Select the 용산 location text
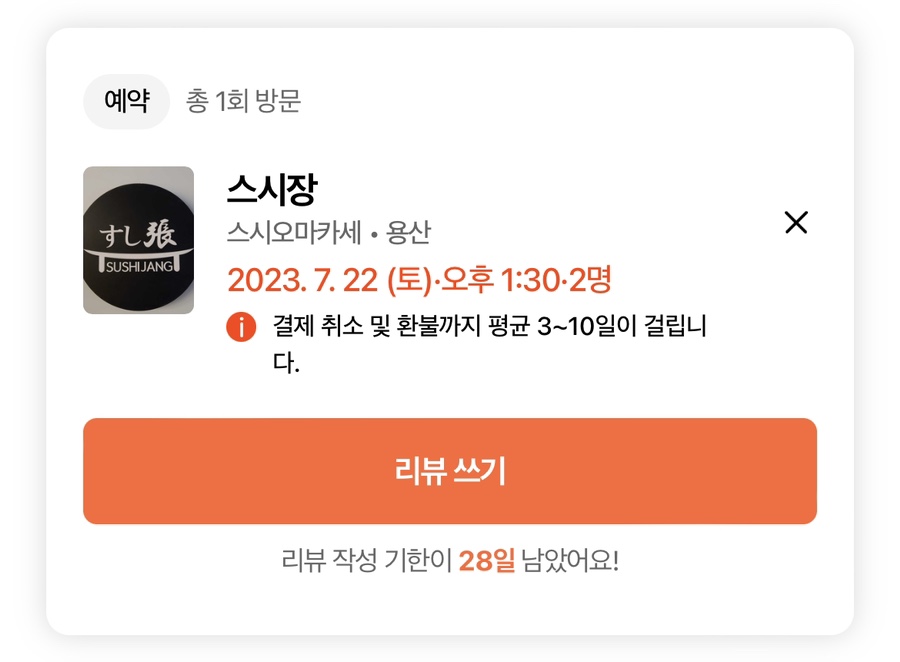This screenshot has height=662, width=900. point(408,233)
